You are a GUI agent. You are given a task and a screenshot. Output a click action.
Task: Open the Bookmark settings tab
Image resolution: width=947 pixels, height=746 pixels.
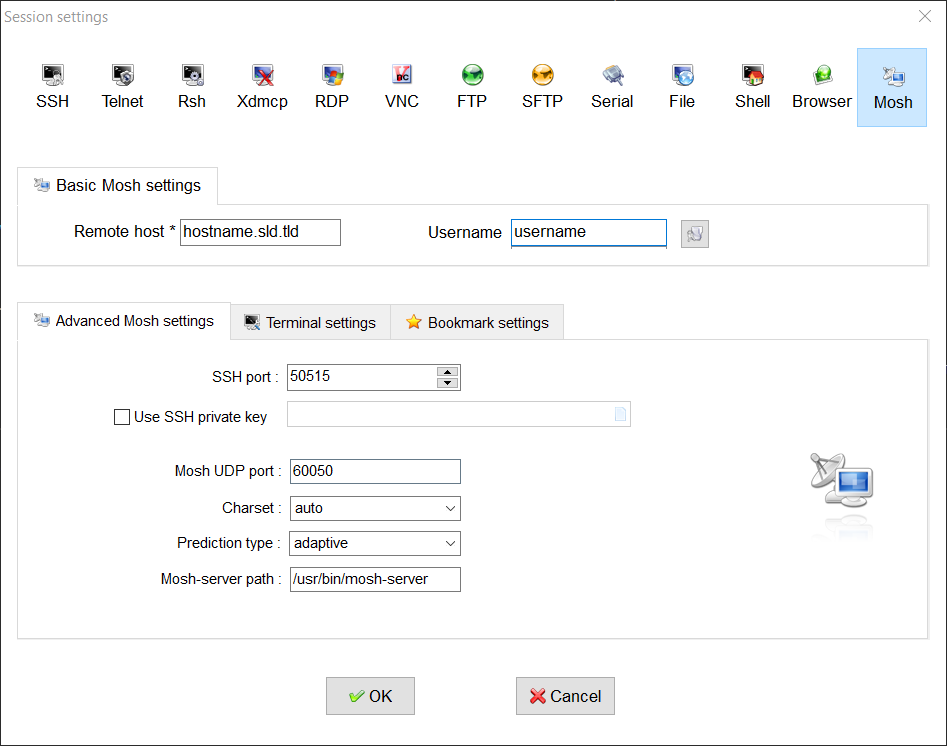(x=477, y=322)
